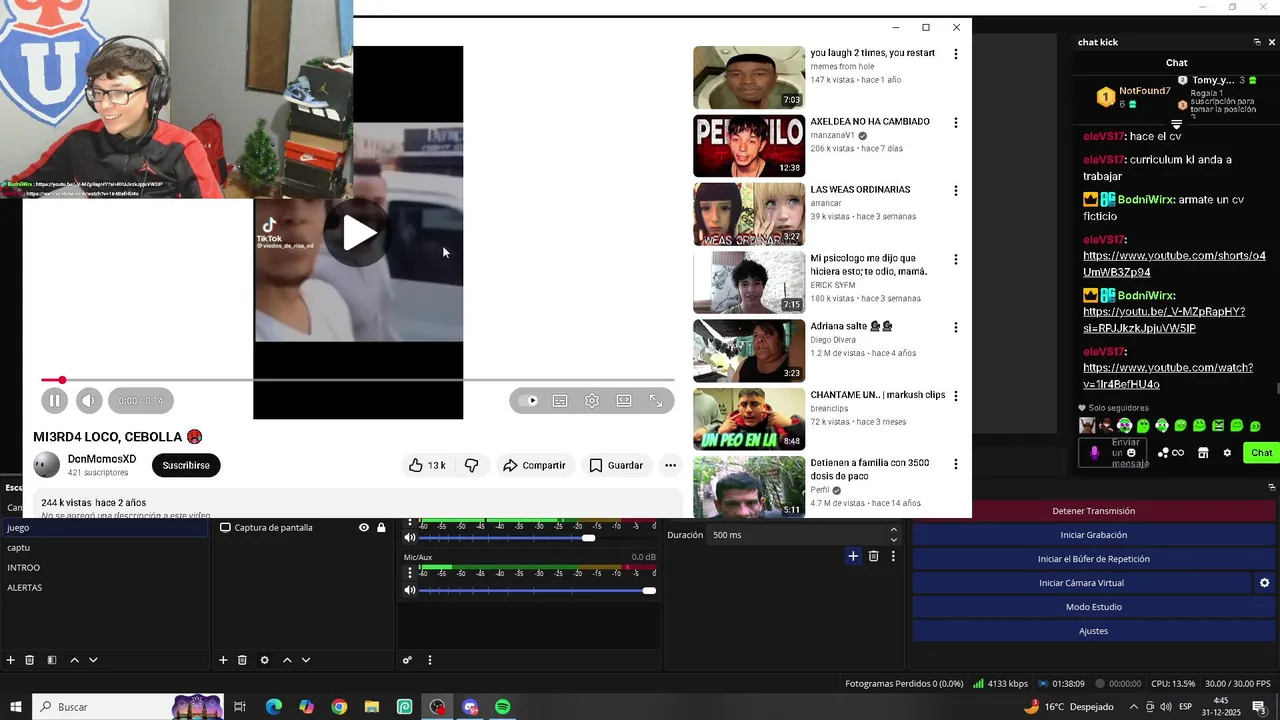Viewport: 1280px width, 720px height.
Task: Toggle subtitles in the YouTube player
Action: click(560, 401)
